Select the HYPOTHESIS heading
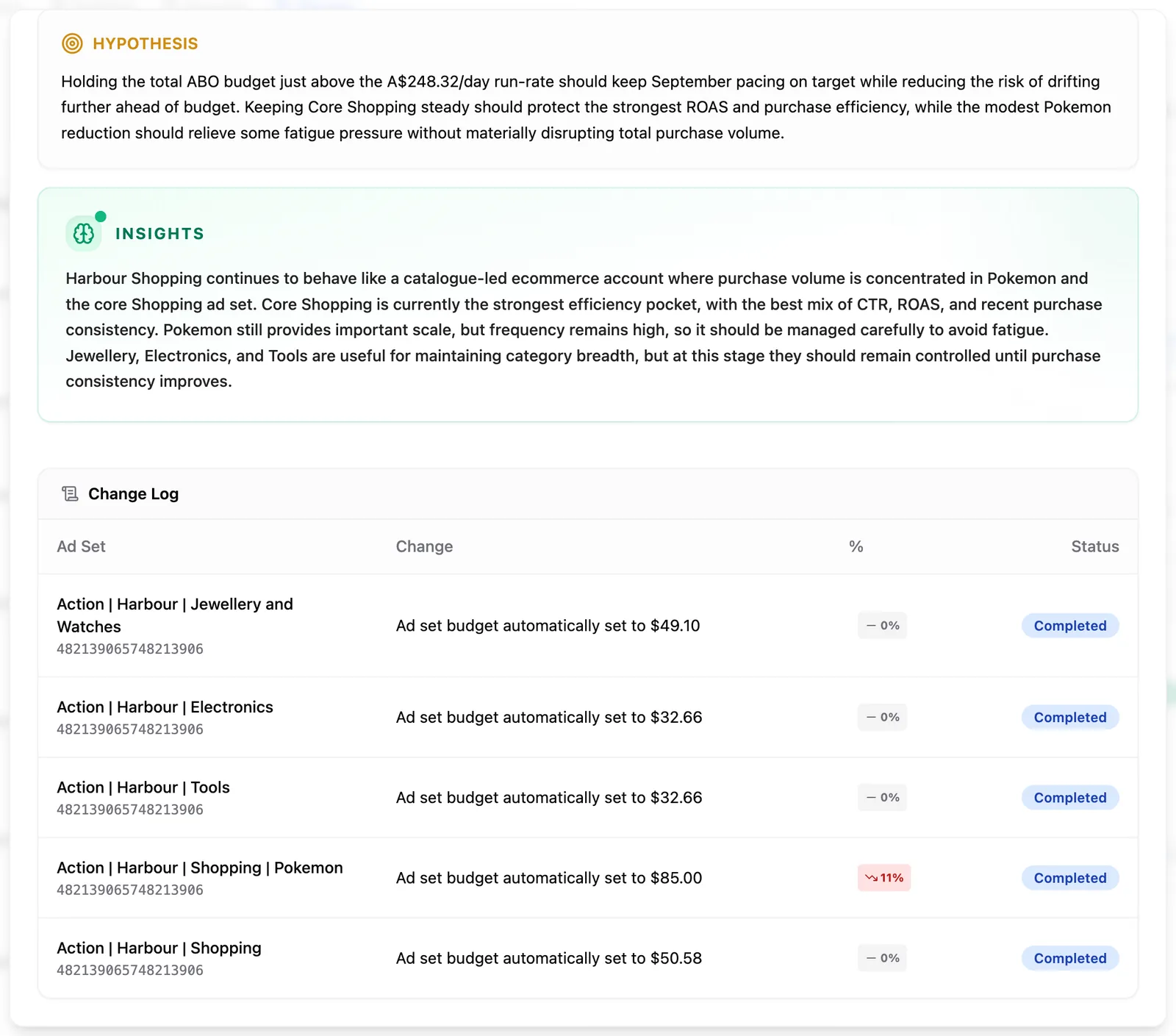The width and height of the screenshot is (1176, 1036). [146, 43]
